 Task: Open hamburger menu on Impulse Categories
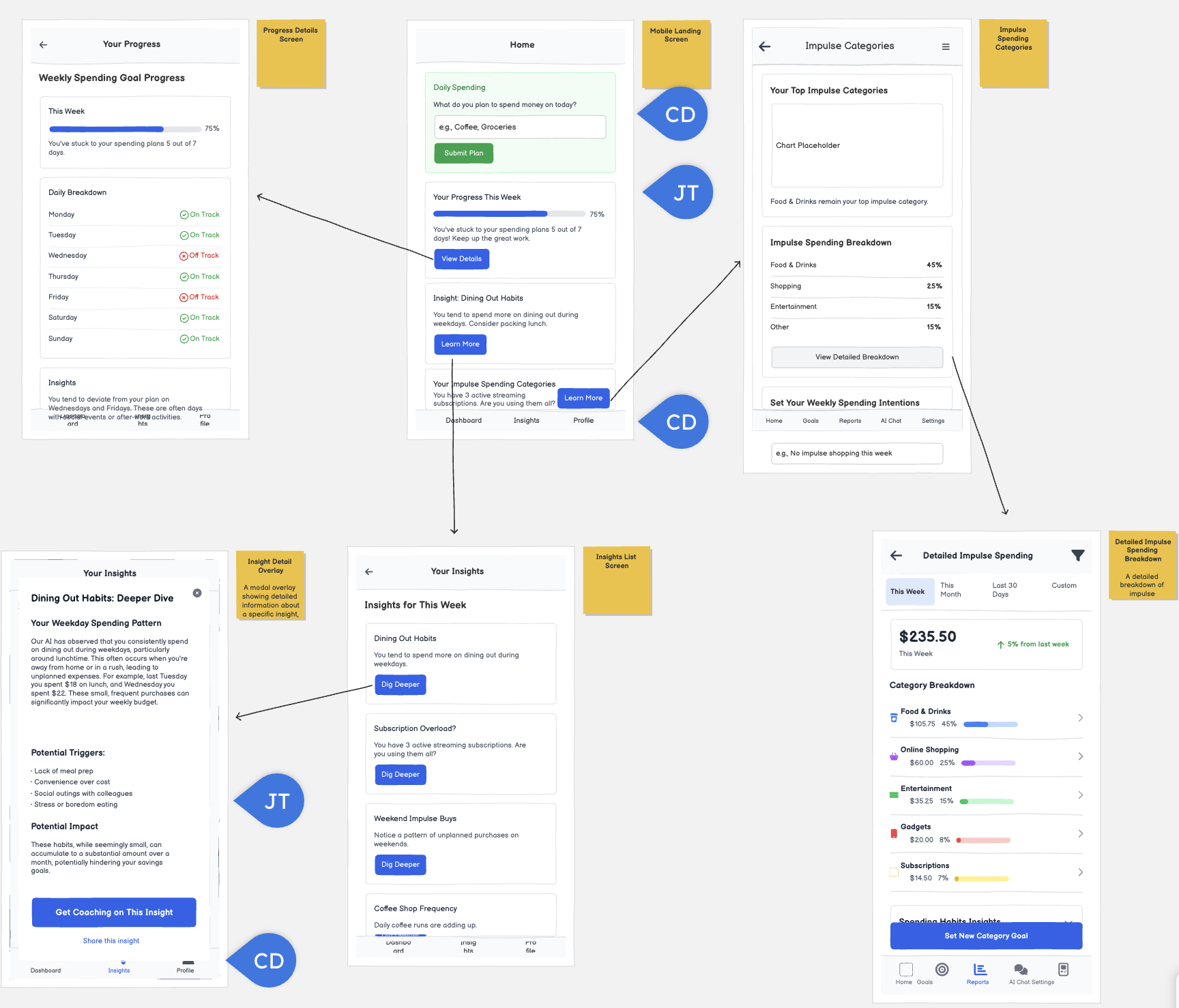coord(946,47)
